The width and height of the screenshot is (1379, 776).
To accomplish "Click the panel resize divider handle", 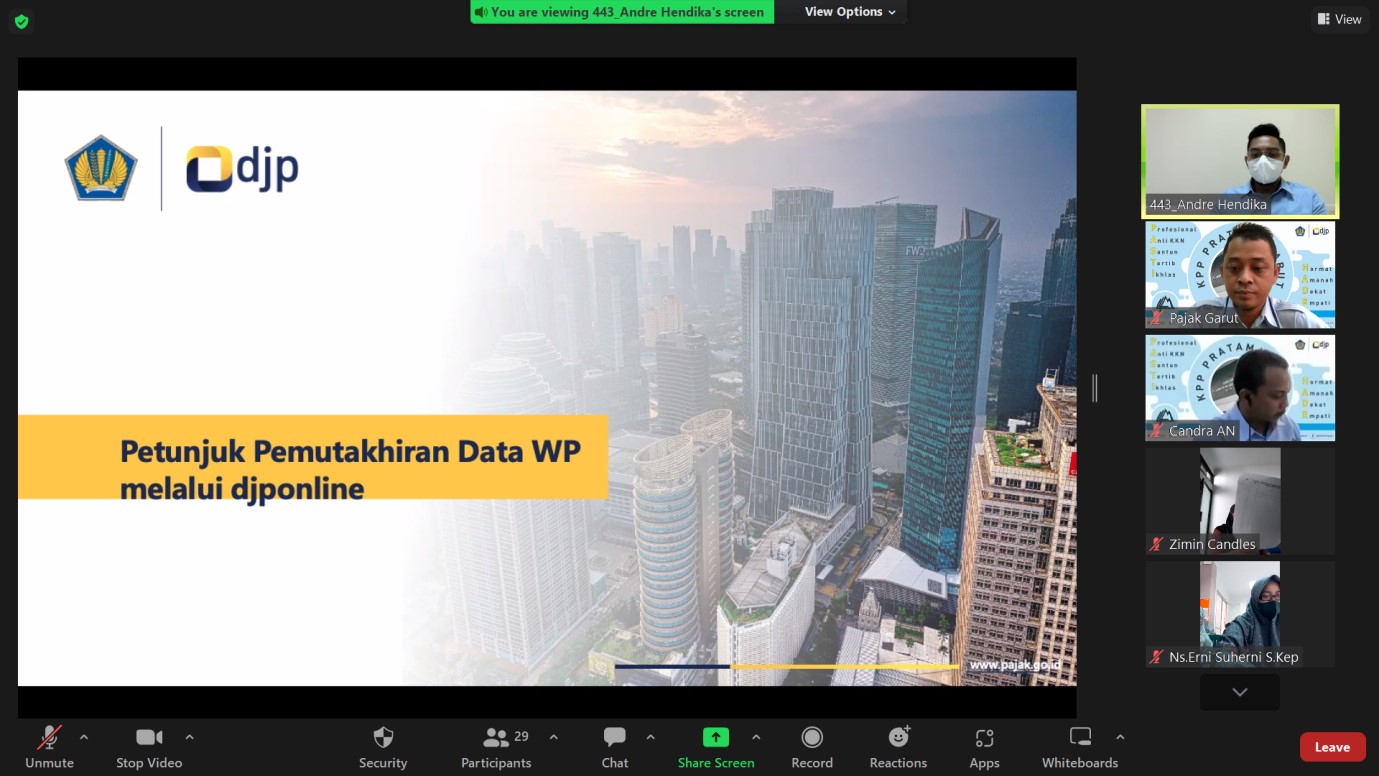I will (x=1095, y=388).
